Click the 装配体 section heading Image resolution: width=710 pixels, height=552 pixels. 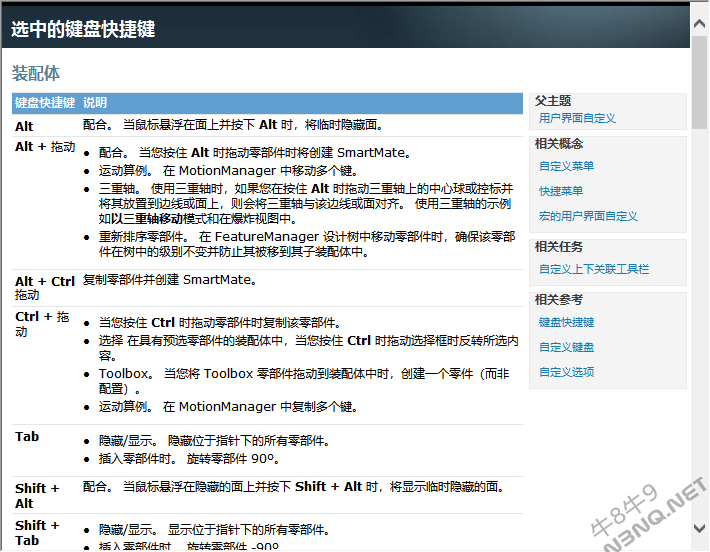tap(36, 73)
